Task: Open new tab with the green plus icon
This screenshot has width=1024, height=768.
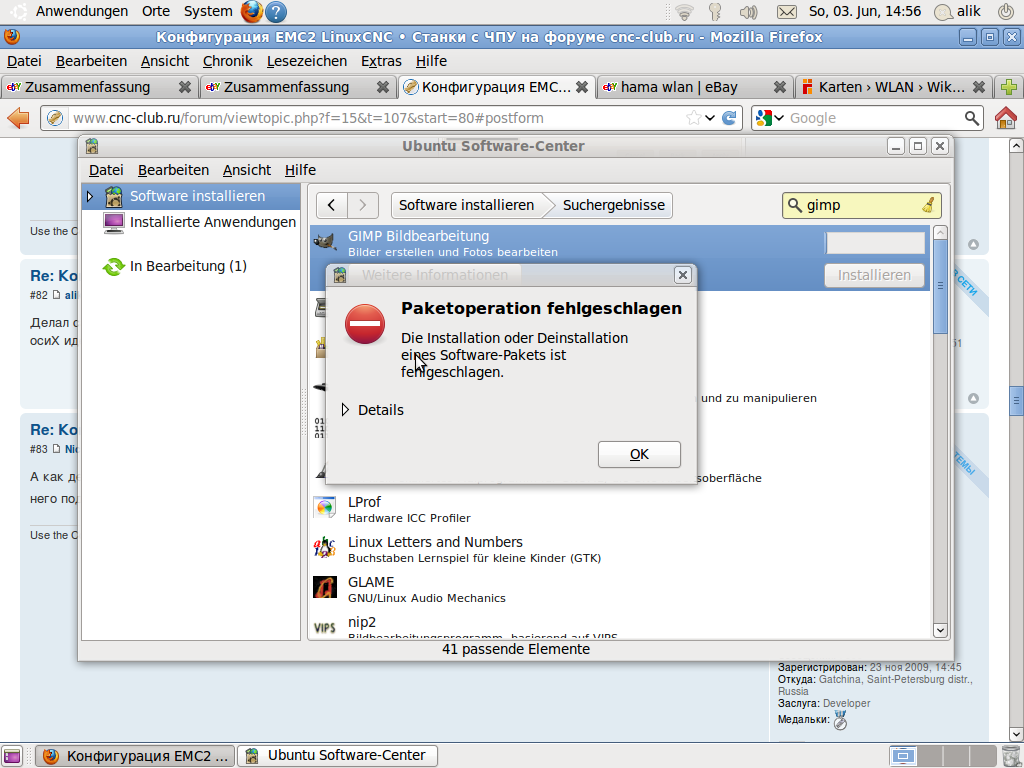Action: (1009, 87)
